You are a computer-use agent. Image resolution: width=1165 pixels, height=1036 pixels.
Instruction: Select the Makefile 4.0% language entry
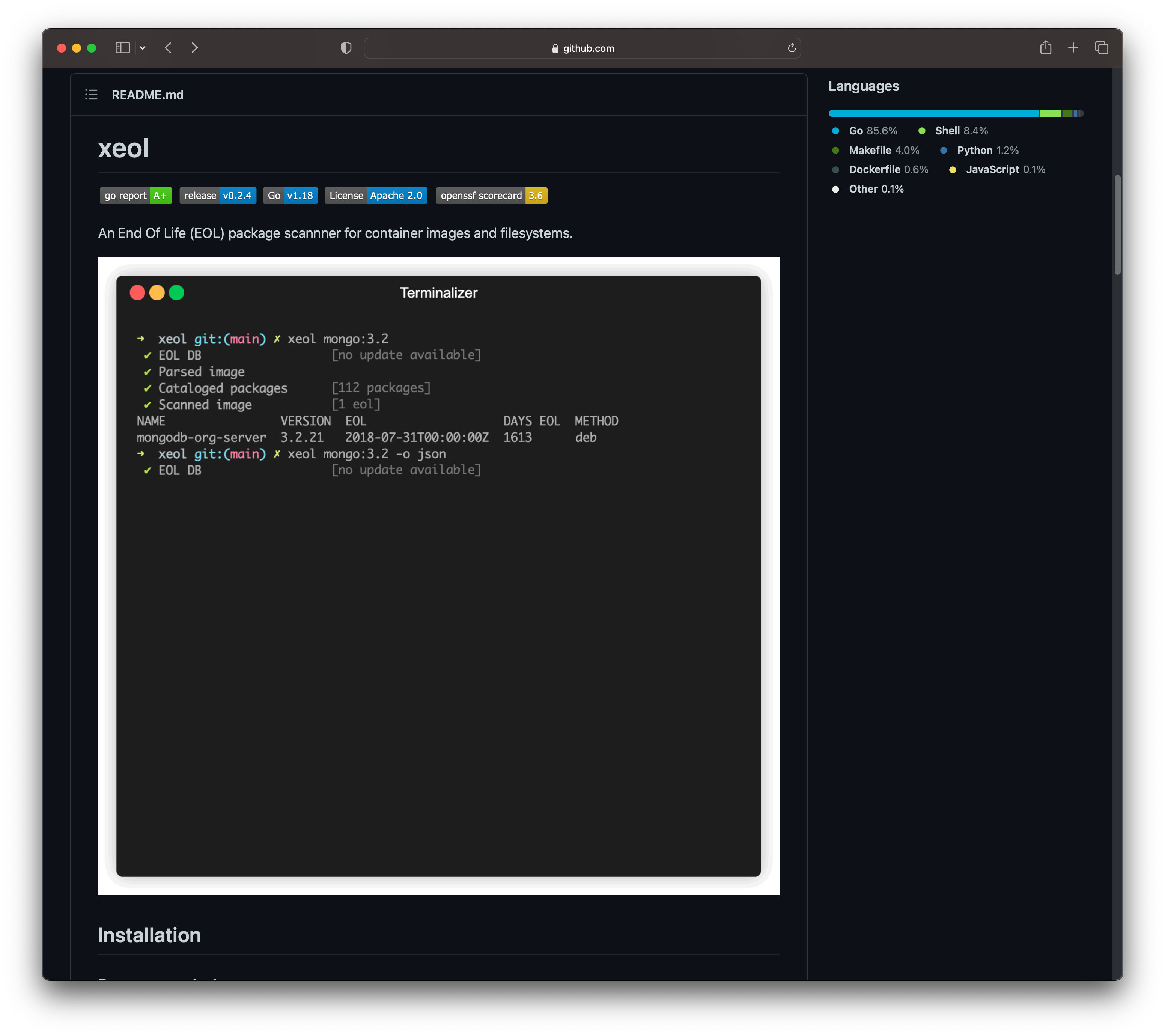876,150
